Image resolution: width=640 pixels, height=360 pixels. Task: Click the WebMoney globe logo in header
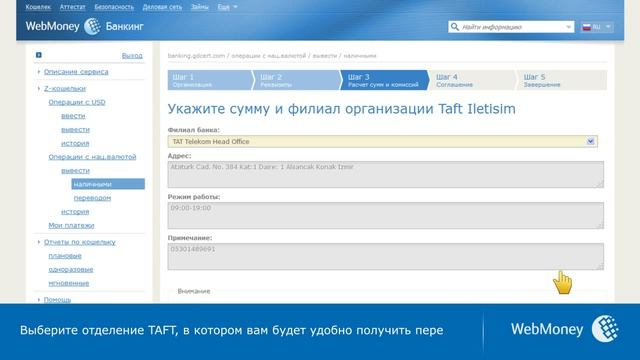coord(92,27)
